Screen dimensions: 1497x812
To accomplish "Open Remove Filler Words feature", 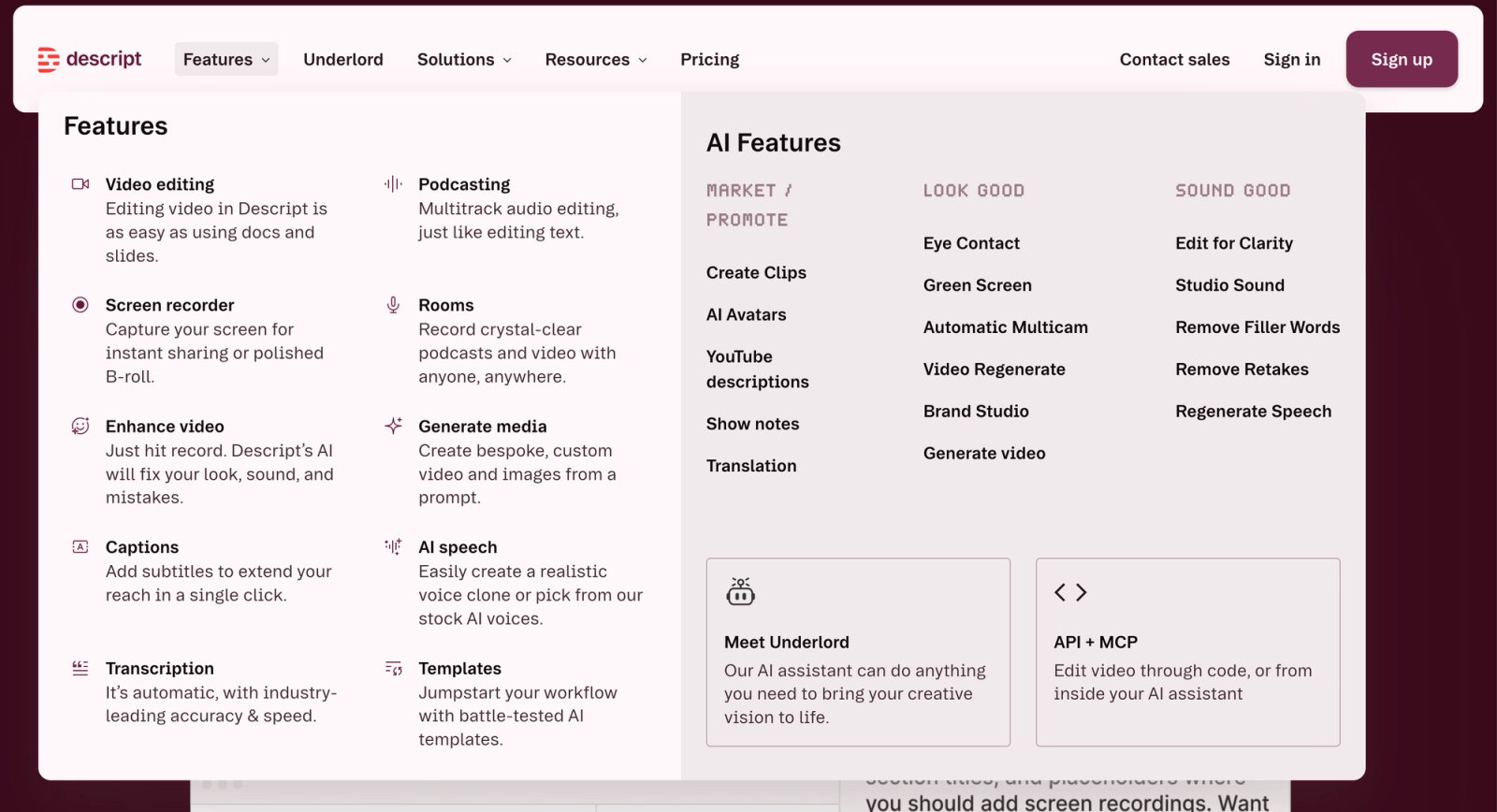I will point(1257,327).
